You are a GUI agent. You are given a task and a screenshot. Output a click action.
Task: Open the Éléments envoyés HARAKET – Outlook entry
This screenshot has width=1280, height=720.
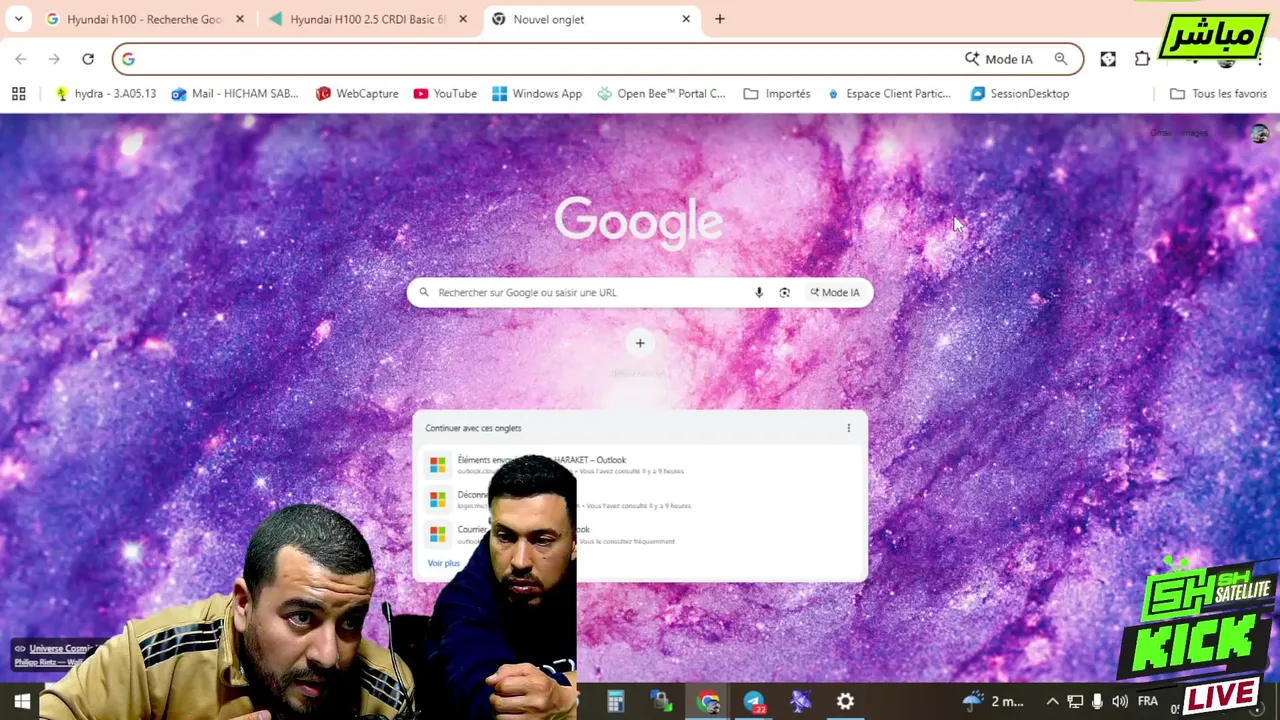tap(640, 465)
